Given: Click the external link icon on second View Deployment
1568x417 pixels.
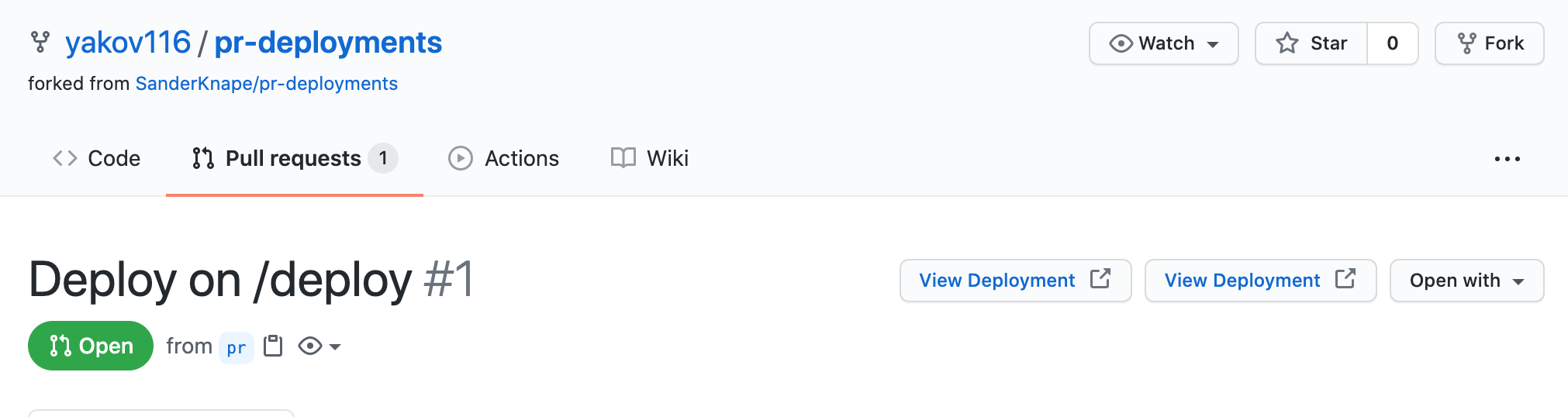Looking at the screenshot, I should coord(1345,279).
